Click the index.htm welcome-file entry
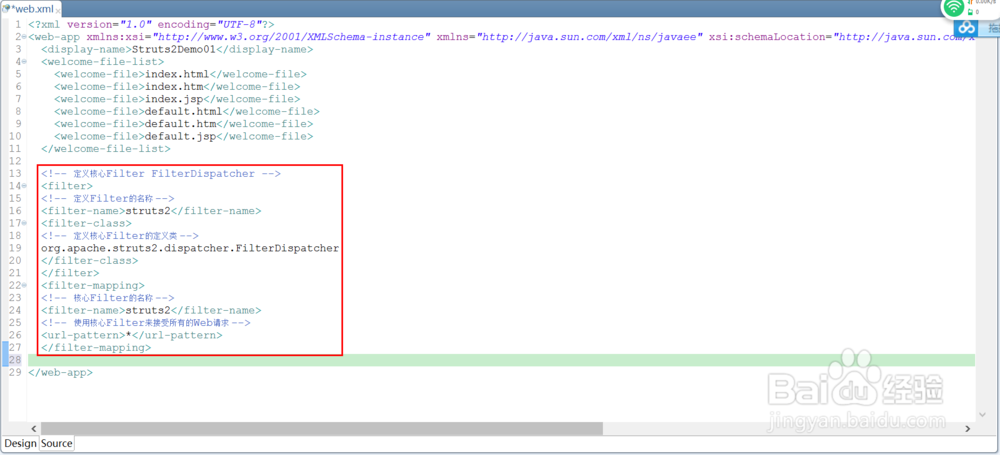 [x=173, y=86]
